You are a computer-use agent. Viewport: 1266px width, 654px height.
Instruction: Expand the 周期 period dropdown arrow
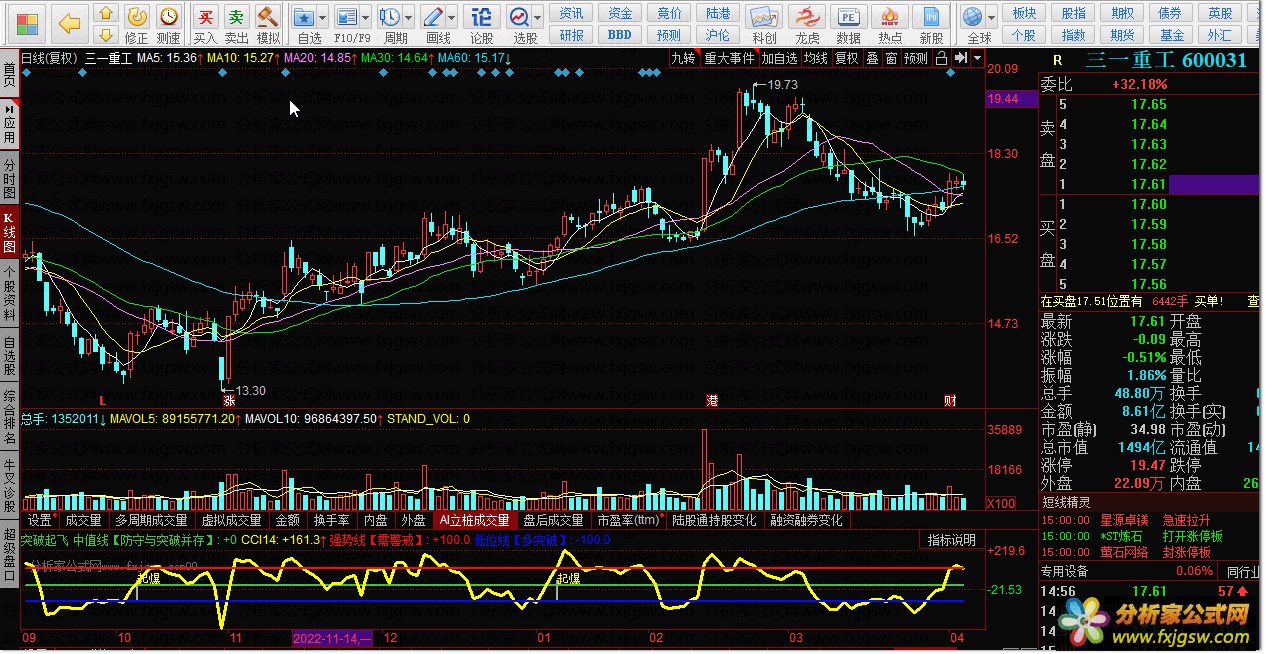click(x=409, y=17)
